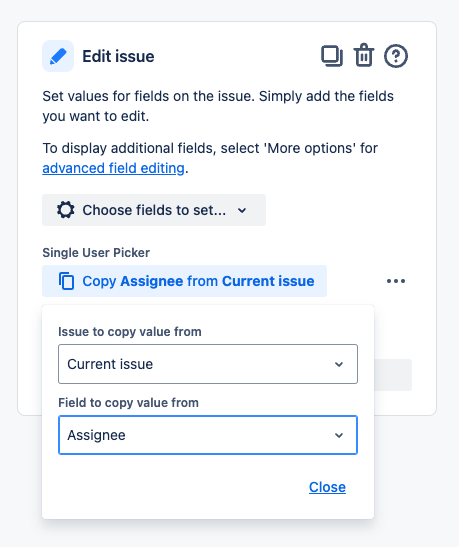Click the chevron arrow in Assignee field

point(339,435)
